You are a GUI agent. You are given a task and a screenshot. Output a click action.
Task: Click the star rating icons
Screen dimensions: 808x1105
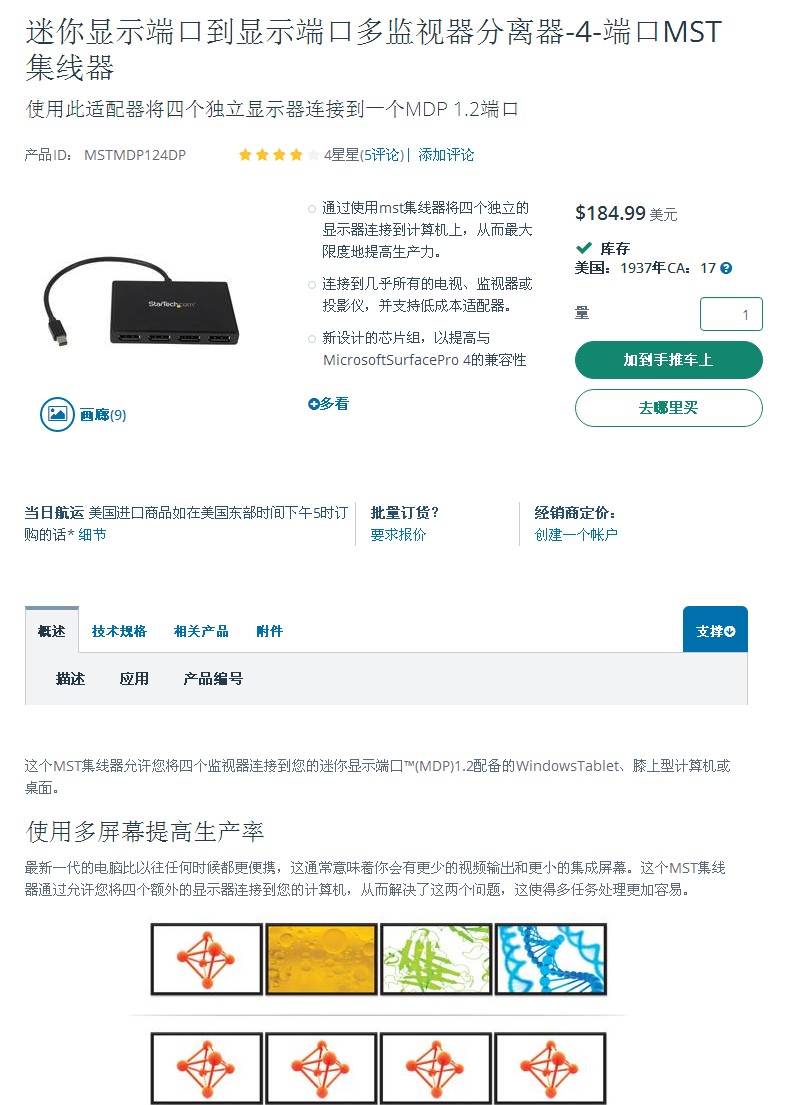(x=279, y=155)
